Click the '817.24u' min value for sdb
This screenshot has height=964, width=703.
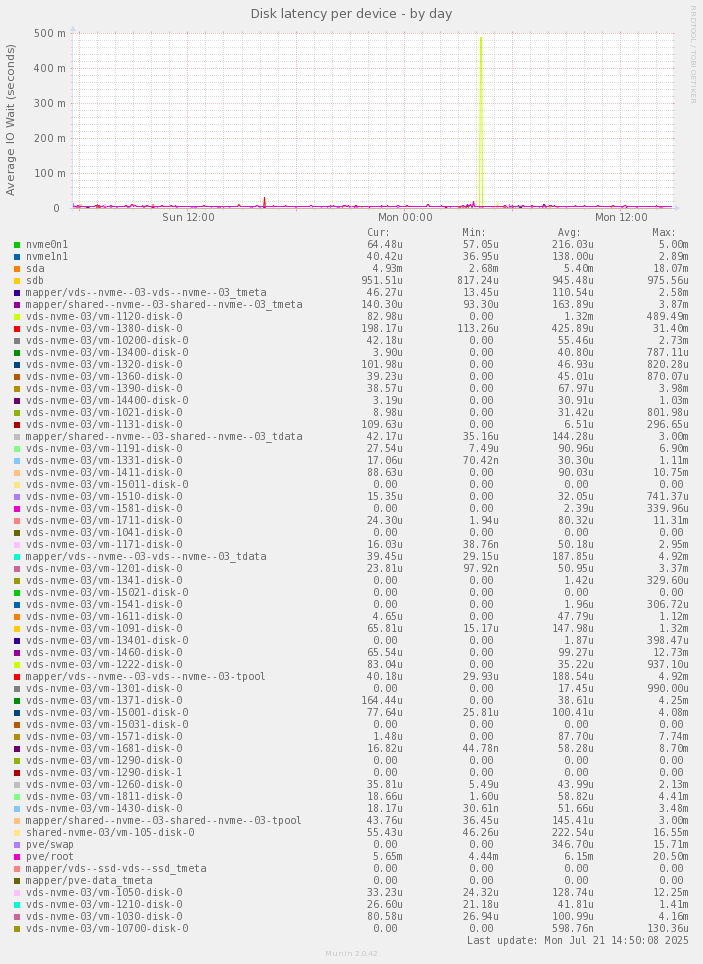477,280
